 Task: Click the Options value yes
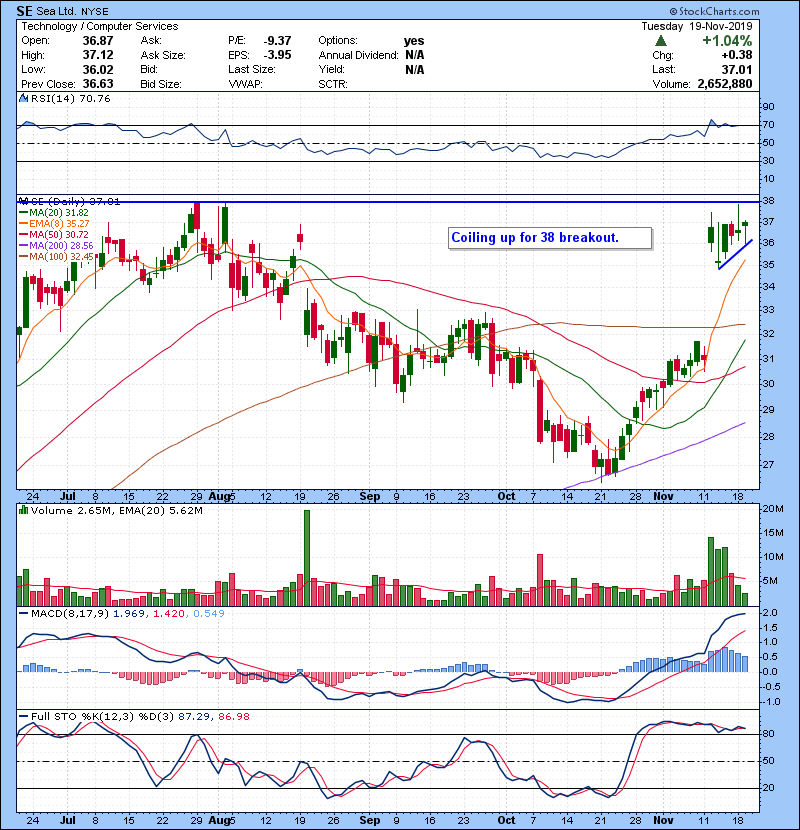[414, 41]
